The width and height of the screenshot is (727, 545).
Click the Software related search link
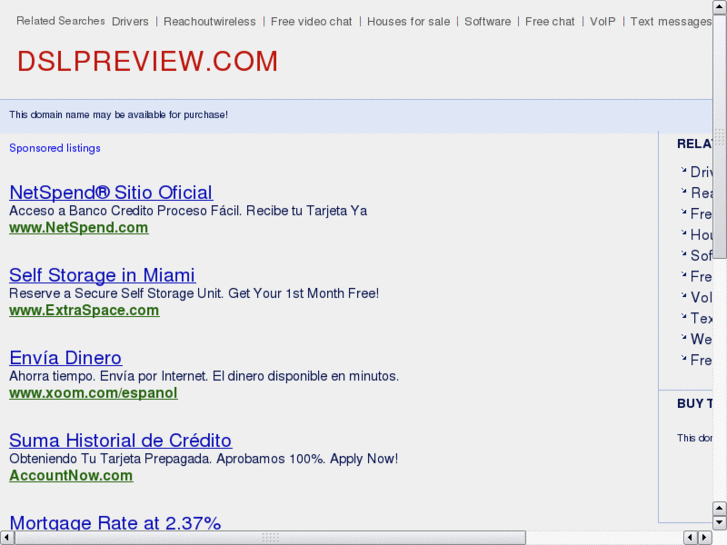(x=487, y=21)
